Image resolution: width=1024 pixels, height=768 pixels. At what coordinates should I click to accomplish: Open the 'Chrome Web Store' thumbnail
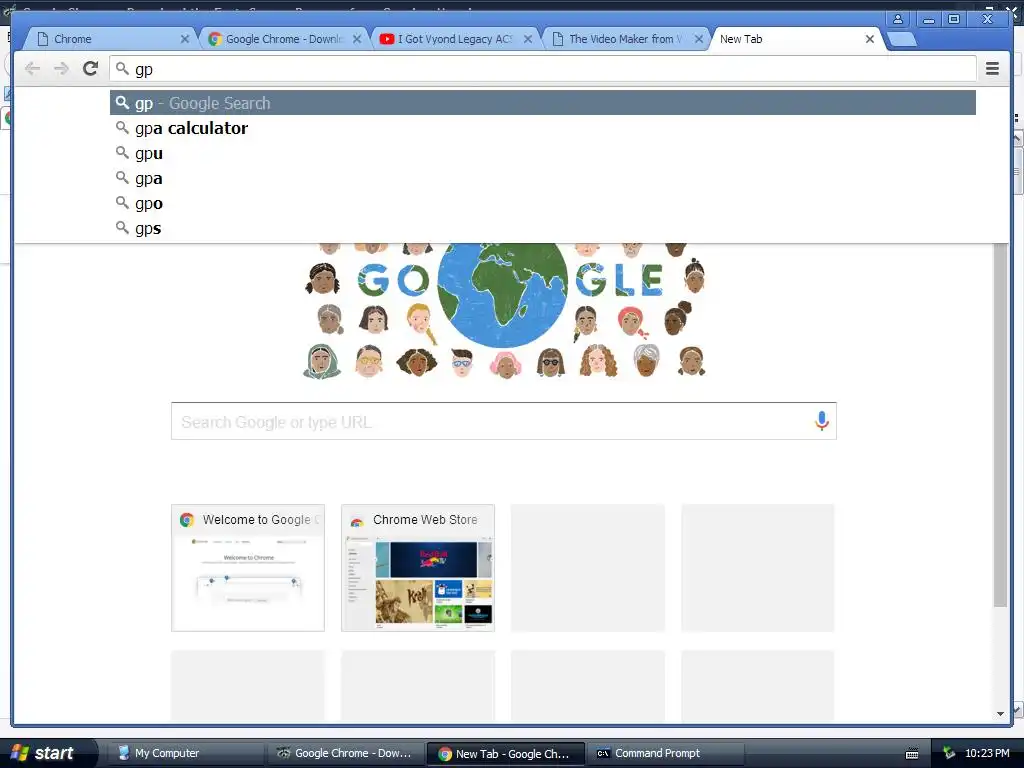tap(418, 568)
